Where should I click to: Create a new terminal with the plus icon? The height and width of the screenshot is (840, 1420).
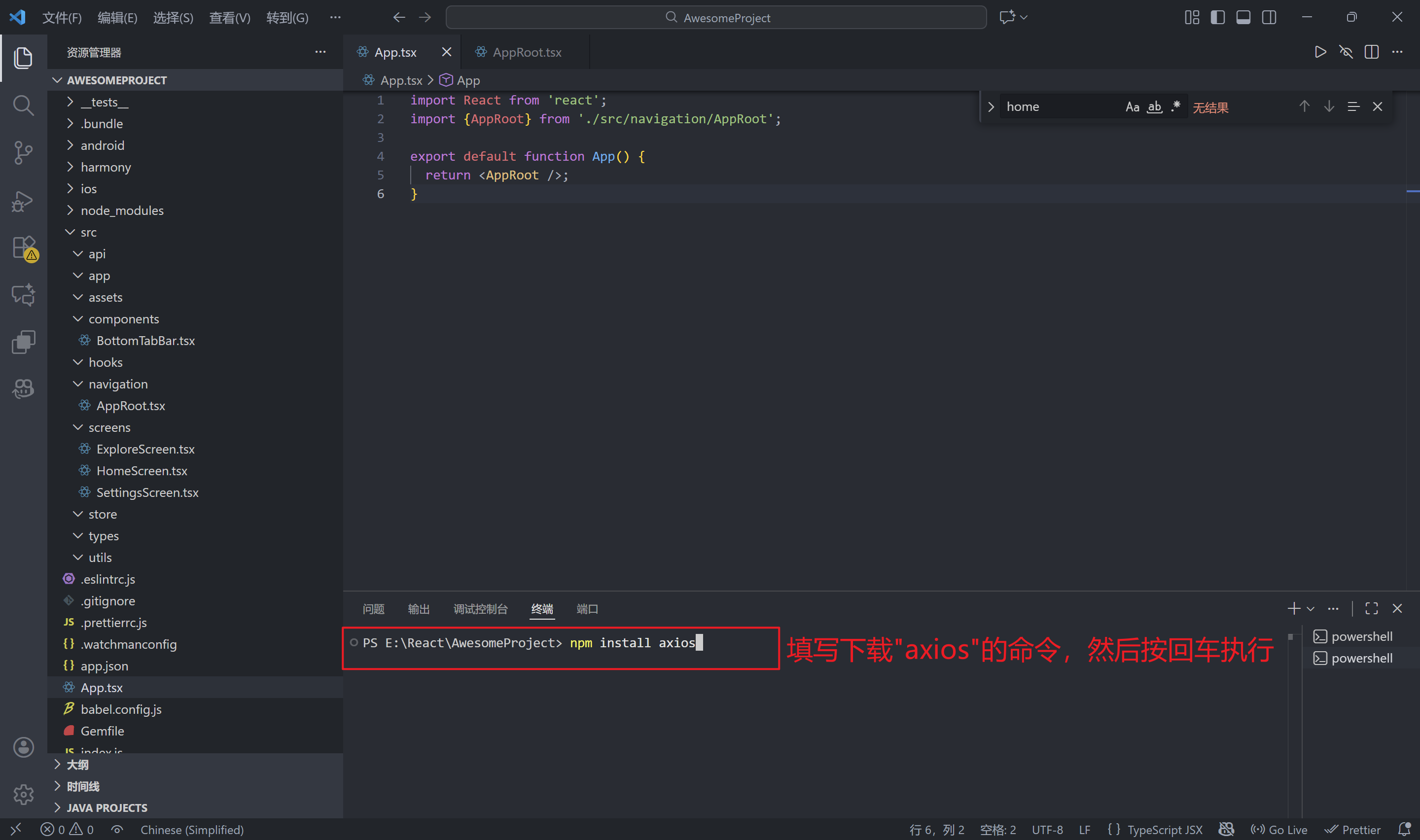pos(1294,608)
